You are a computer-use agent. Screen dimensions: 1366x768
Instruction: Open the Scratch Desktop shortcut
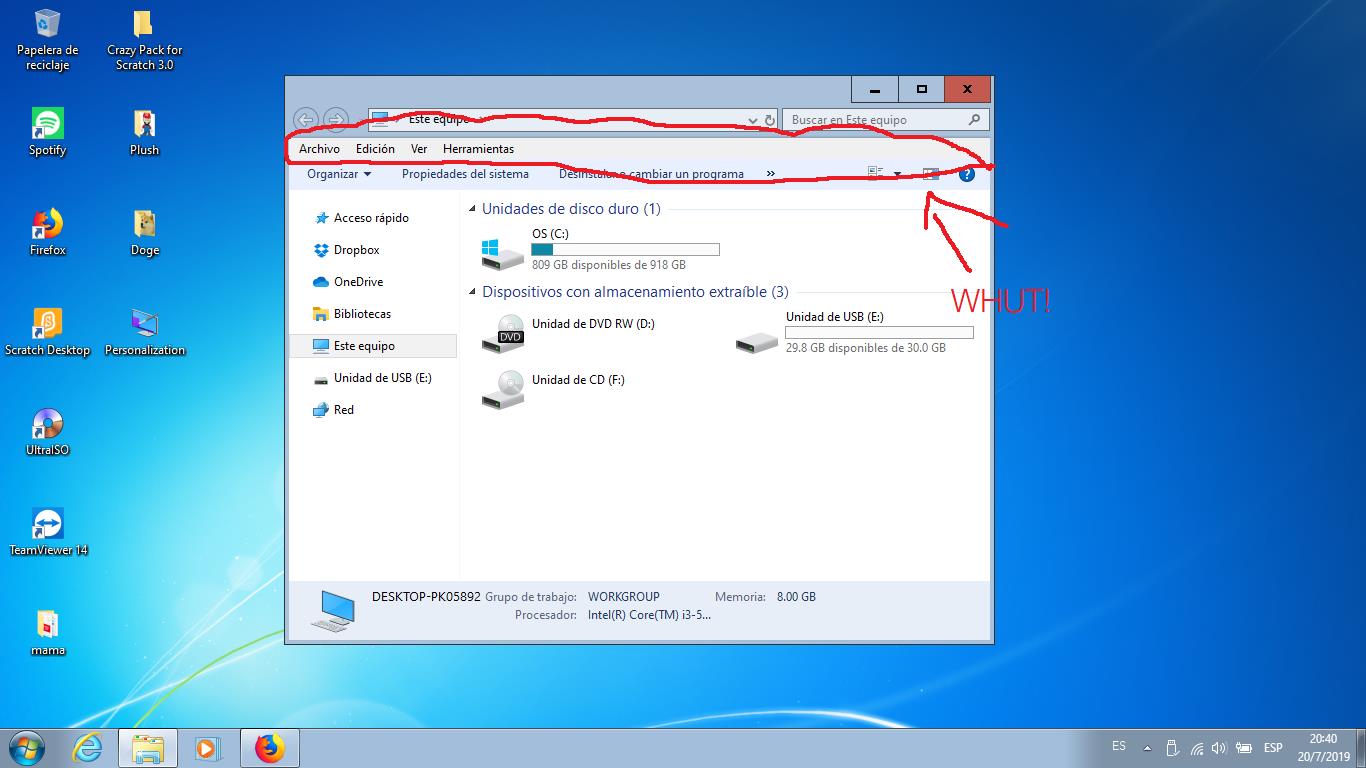coord(47,332)
